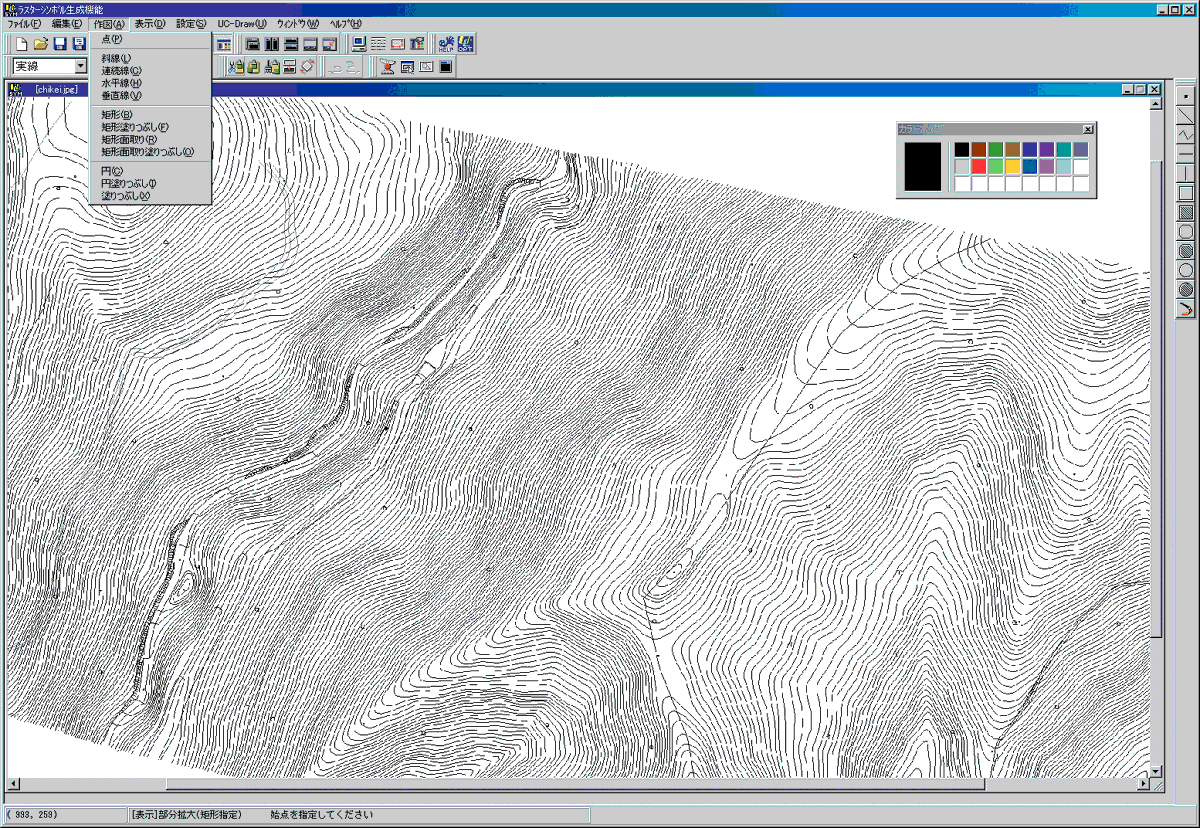Pick the yellow swatch in color palette

click(1013, 166)
